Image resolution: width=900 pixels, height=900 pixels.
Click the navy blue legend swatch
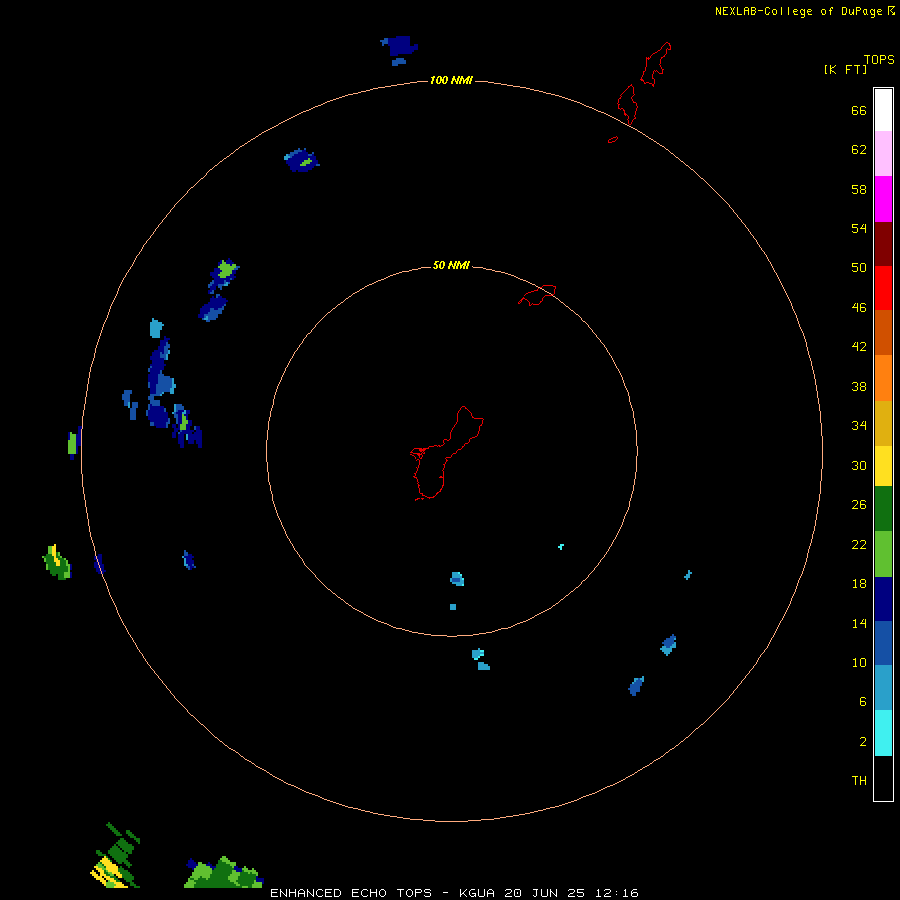(883, 599)
